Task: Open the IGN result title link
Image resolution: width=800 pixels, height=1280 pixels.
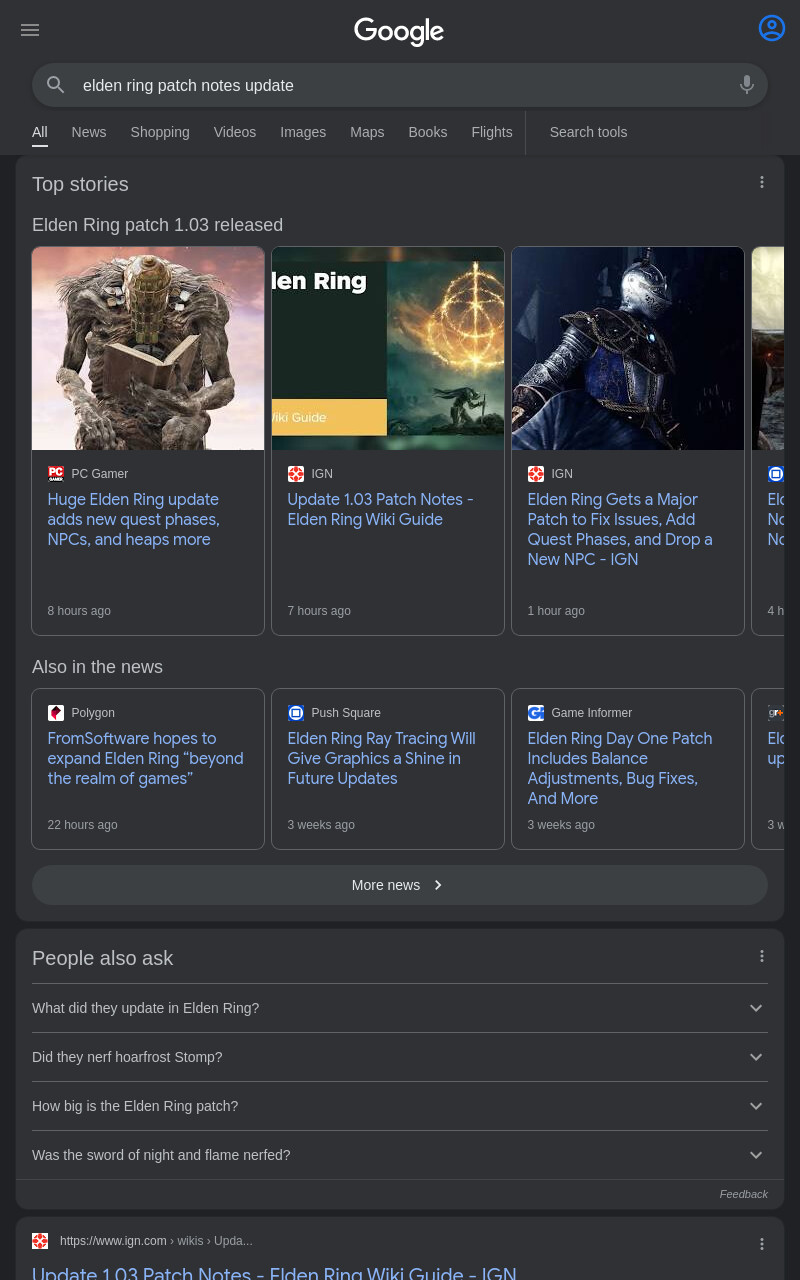Action: coord(274,1272)
